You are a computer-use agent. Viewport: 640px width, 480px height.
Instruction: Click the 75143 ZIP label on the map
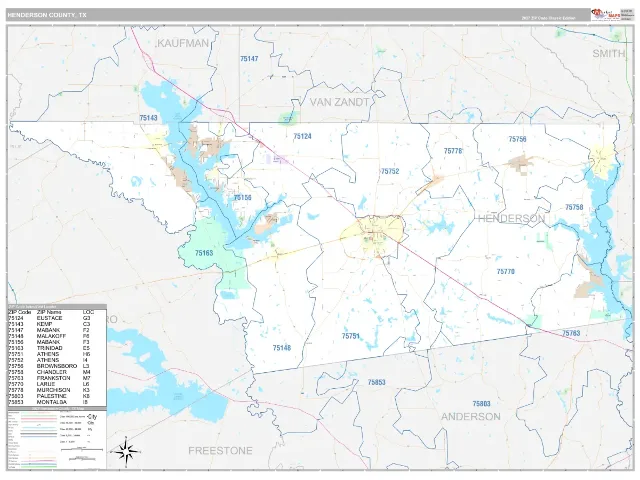pyautogui.click(x=148, y=118)
